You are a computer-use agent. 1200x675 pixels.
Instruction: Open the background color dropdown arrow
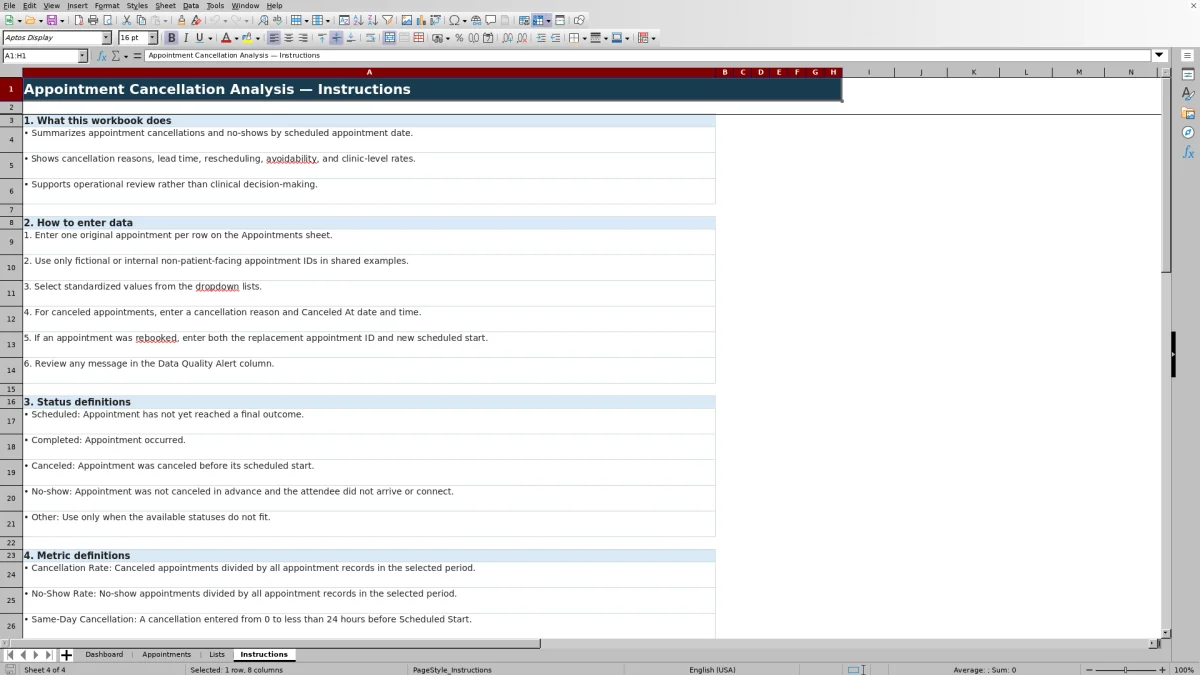click(x=257, y=38)
